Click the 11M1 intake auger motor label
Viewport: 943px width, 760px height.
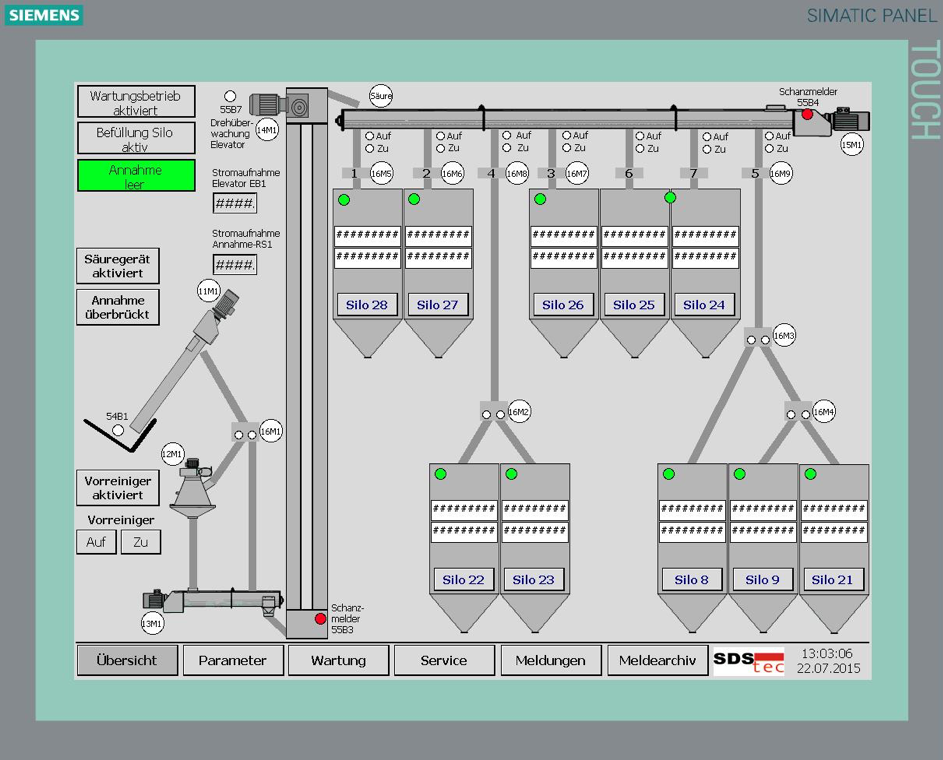click(208, 291)
